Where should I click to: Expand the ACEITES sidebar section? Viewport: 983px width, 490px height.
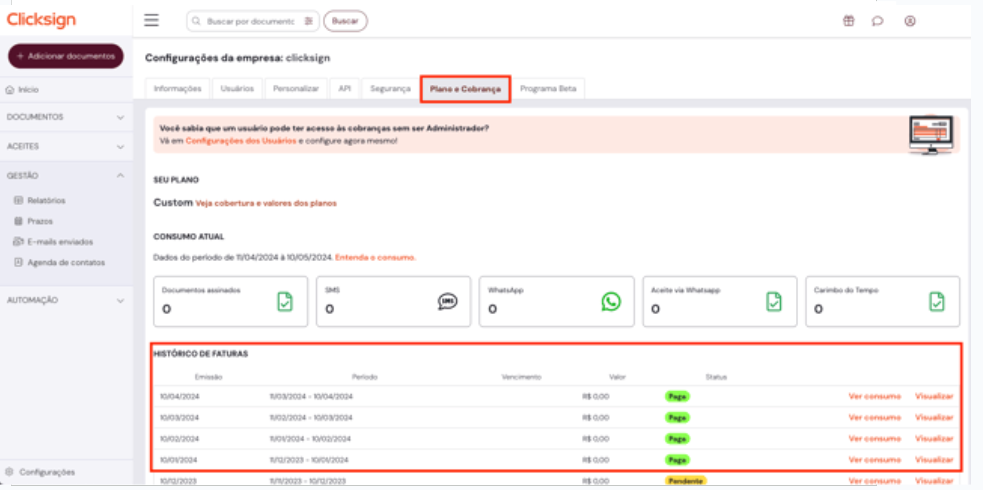coord(120,146)
